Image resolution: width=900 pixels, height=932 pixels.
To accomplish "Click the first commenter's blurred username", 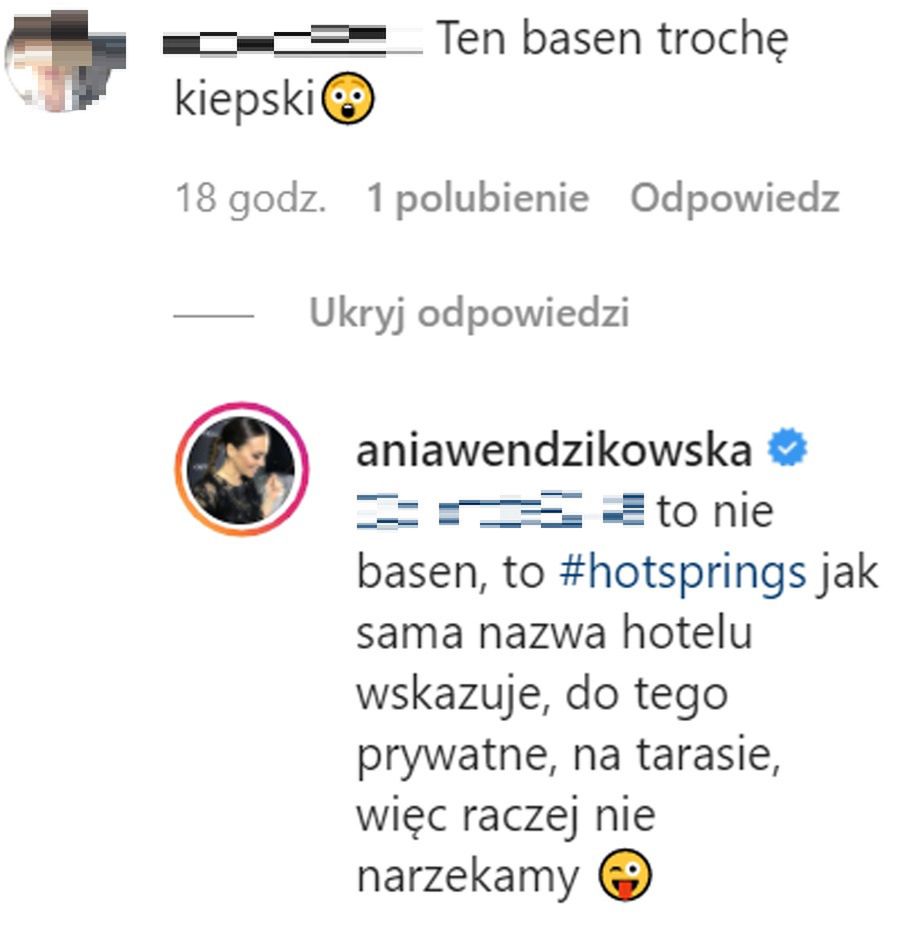I will pyautogui.click(x=292, y=40).
